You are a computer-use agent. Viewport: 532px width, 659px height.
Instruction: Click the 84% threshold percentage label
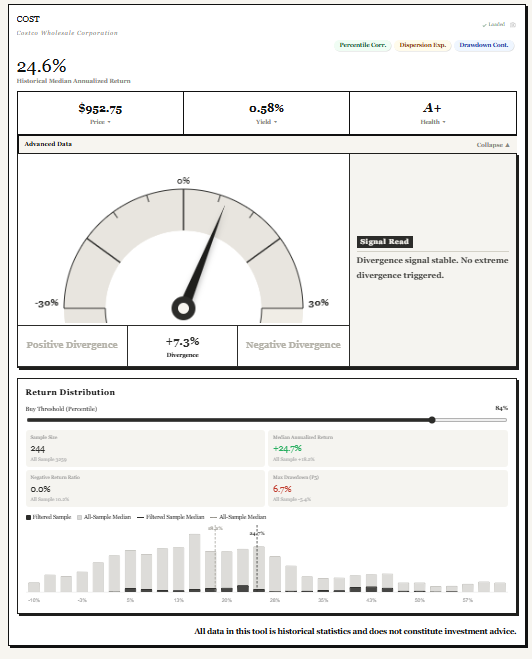point(501,408)
